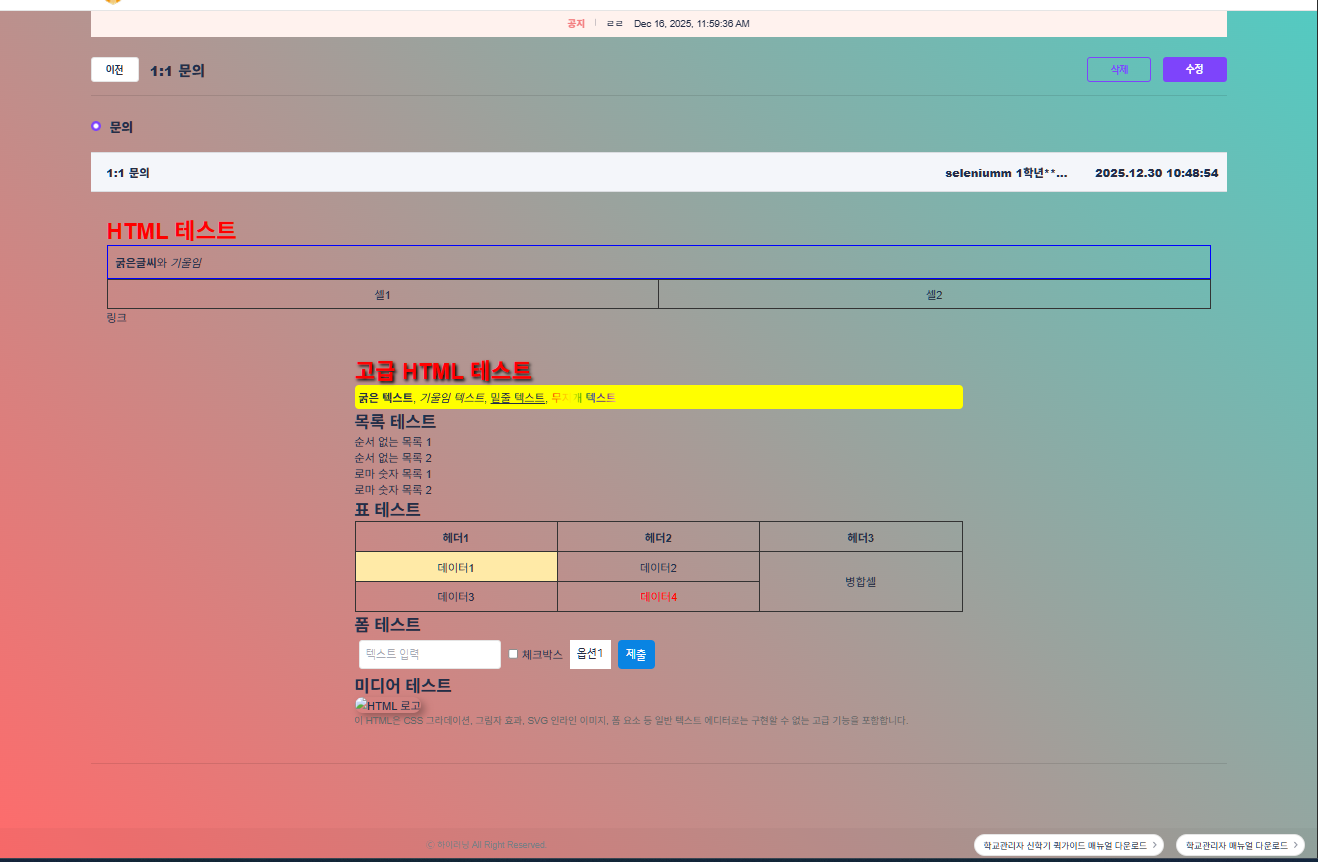The image size is (1318, 862).
Task: Click the yellow highlighted 데이터1 cell
Action: tap(456, 567)
